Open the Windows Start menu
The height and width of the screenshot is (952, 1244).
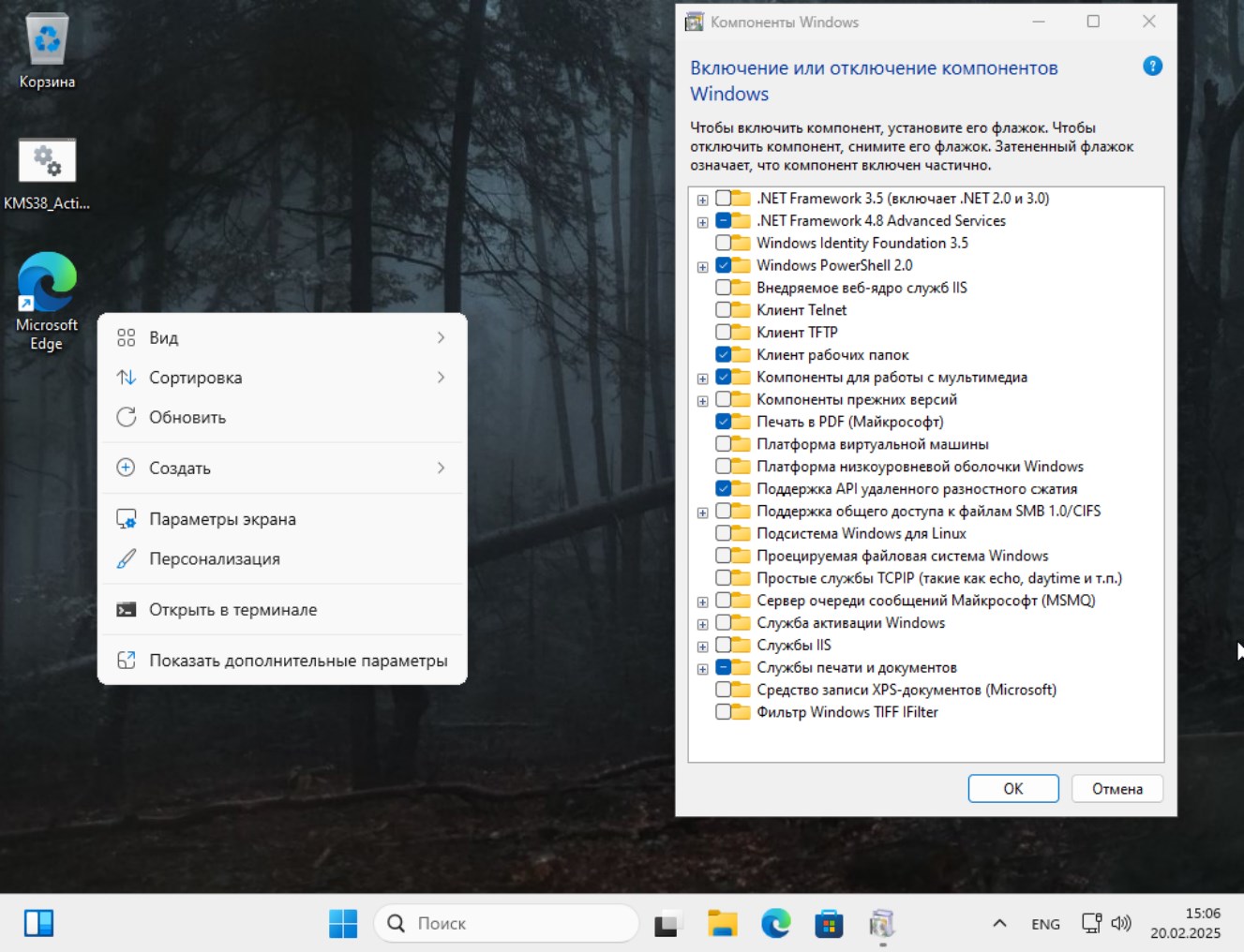343,924
